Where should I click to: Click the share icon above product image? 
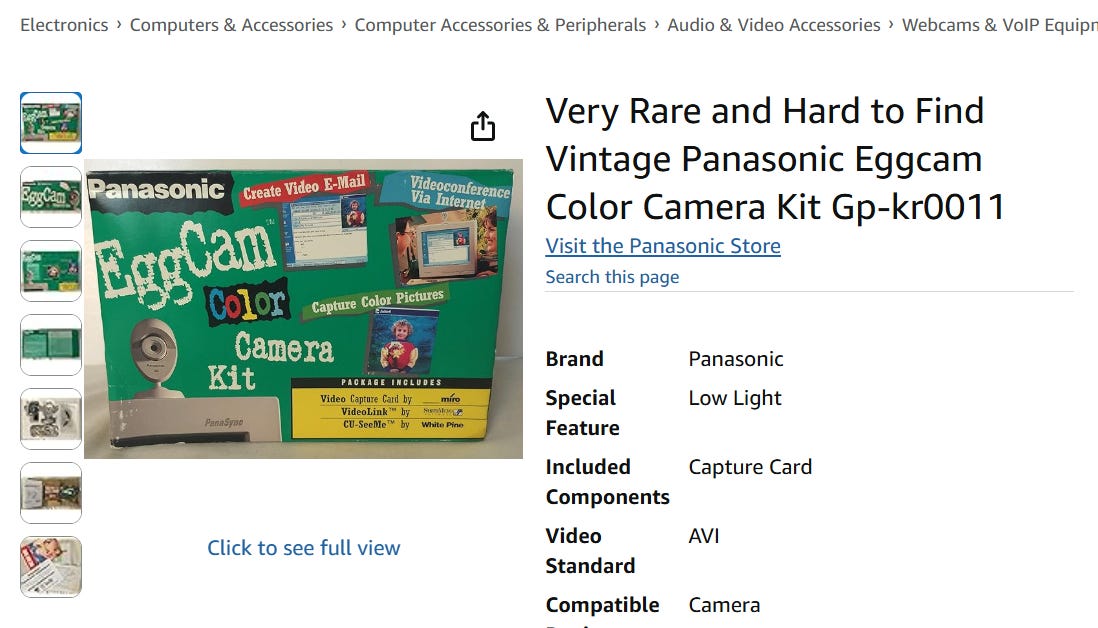[x=482, y=126]
